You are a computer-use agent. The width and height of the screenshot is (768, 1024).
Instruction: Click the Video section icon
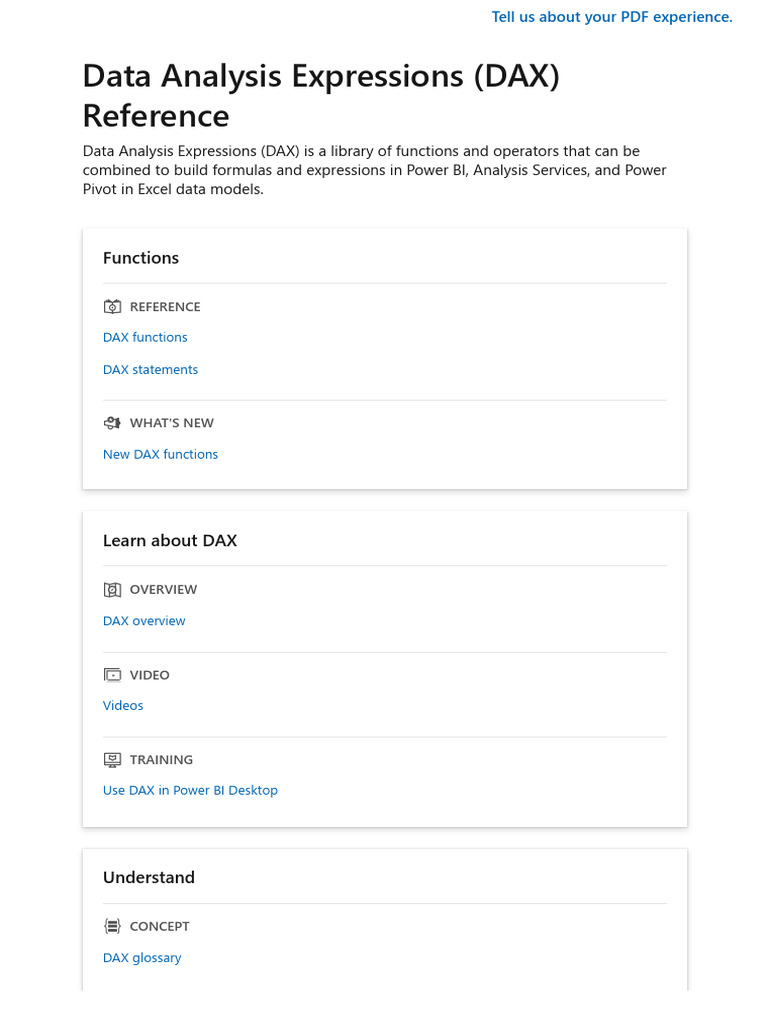[x=112, y=675]
